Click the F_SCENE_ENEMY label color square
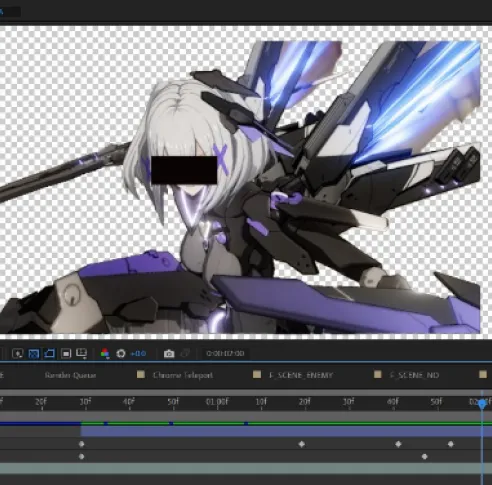The image size is (492, 485). 257,375
